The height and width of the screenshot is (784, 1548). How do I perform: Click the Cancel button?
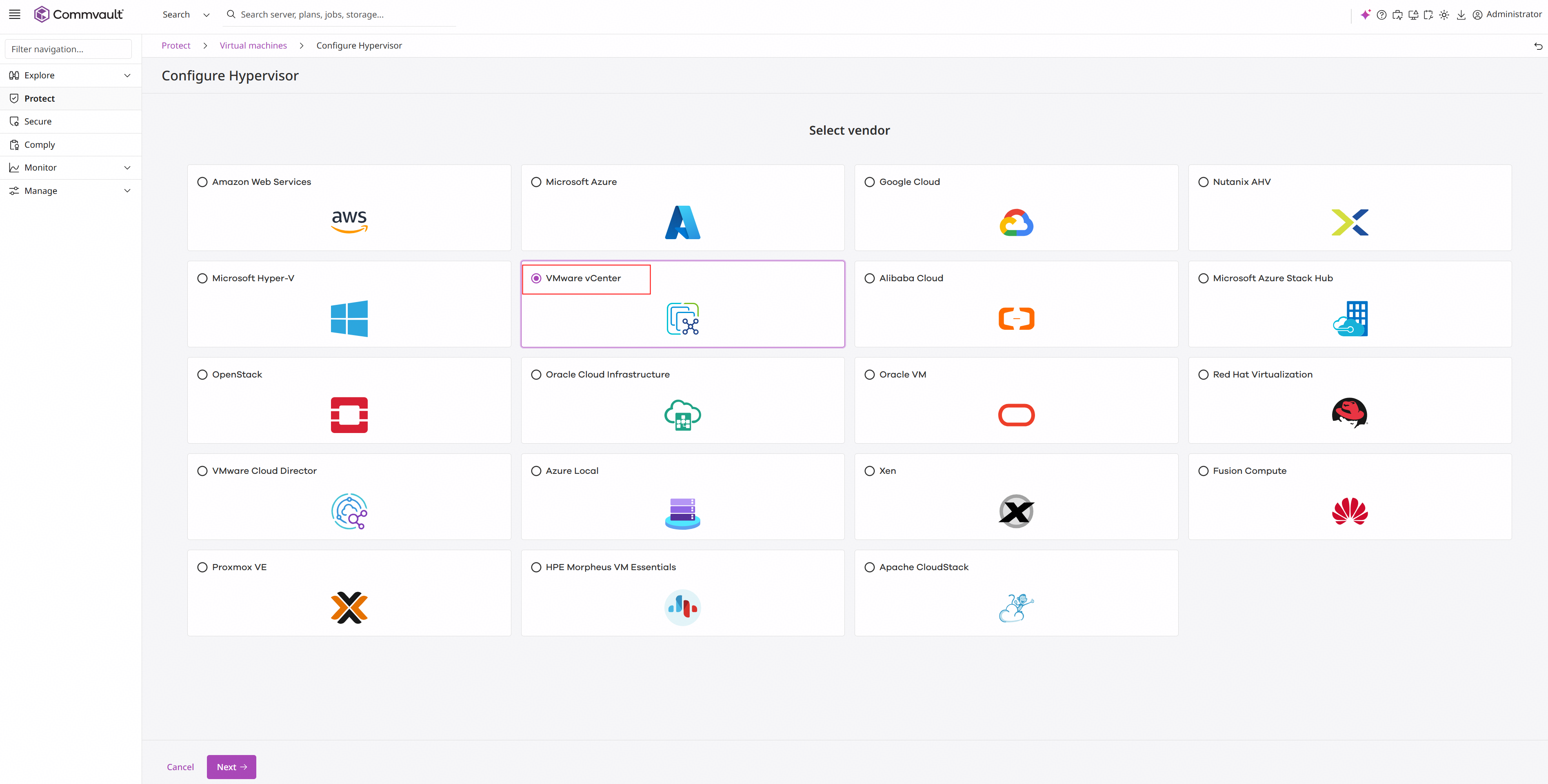tap(180, 767)
